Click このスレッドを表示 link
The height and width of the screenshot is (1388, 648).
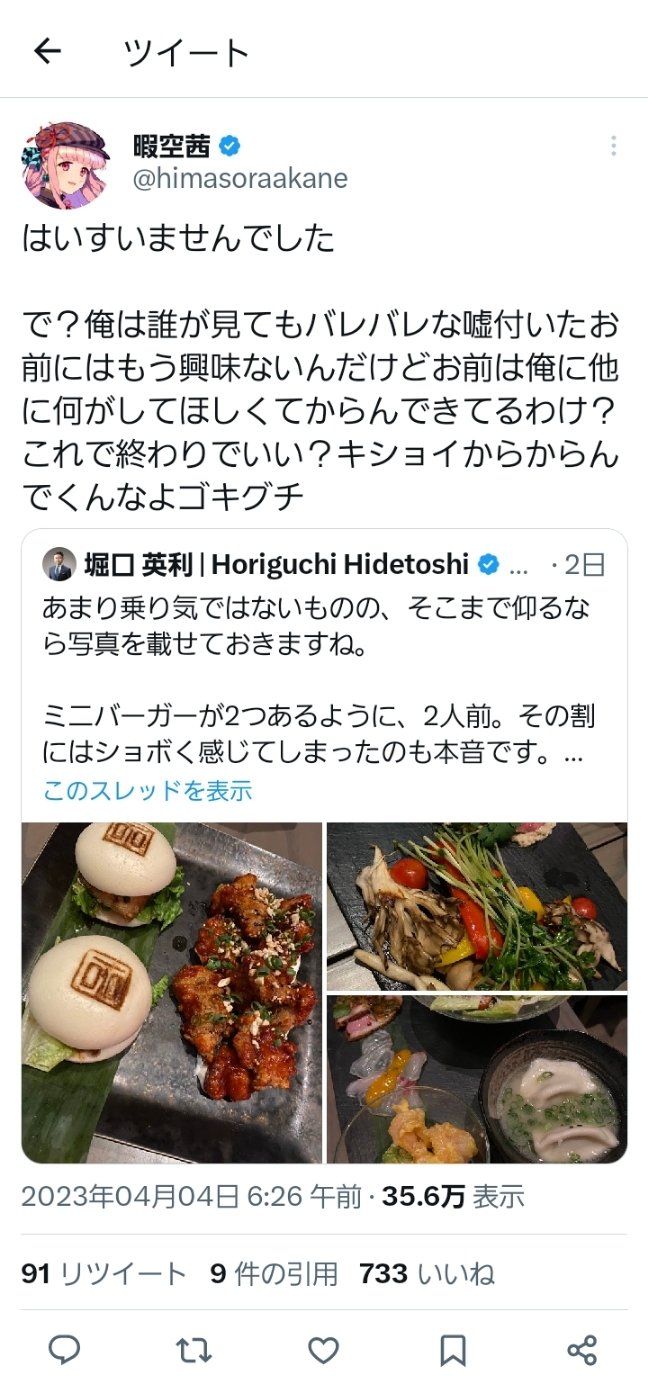[147, 790]
